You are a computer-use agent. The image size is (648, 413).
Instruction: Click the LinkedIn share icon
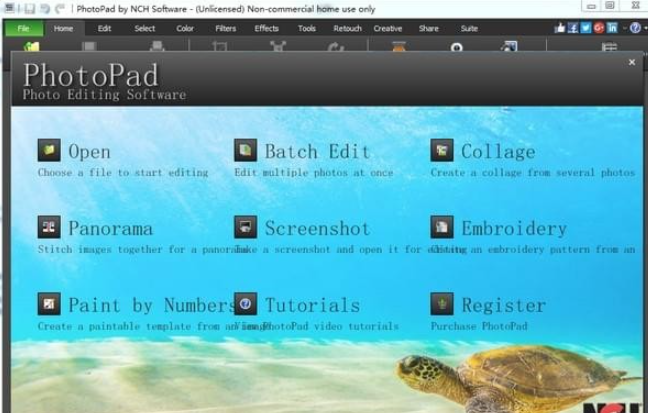pyautogui.click(x=612, y=28)
